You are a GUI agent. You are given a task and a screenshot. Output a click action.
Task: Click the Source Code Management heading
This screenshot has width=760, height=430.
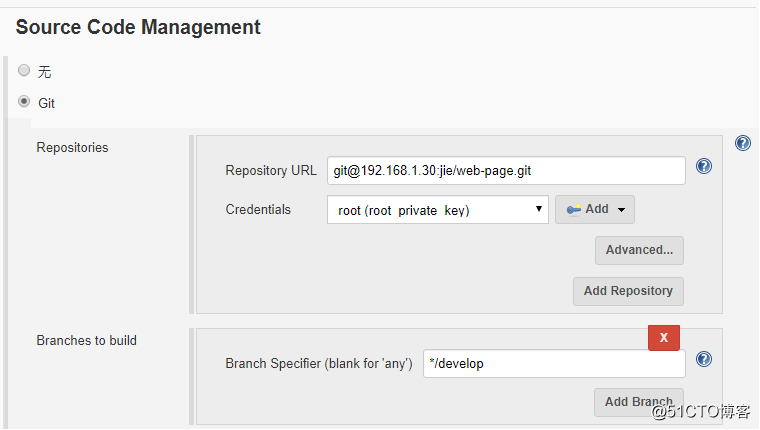[138, 28]
